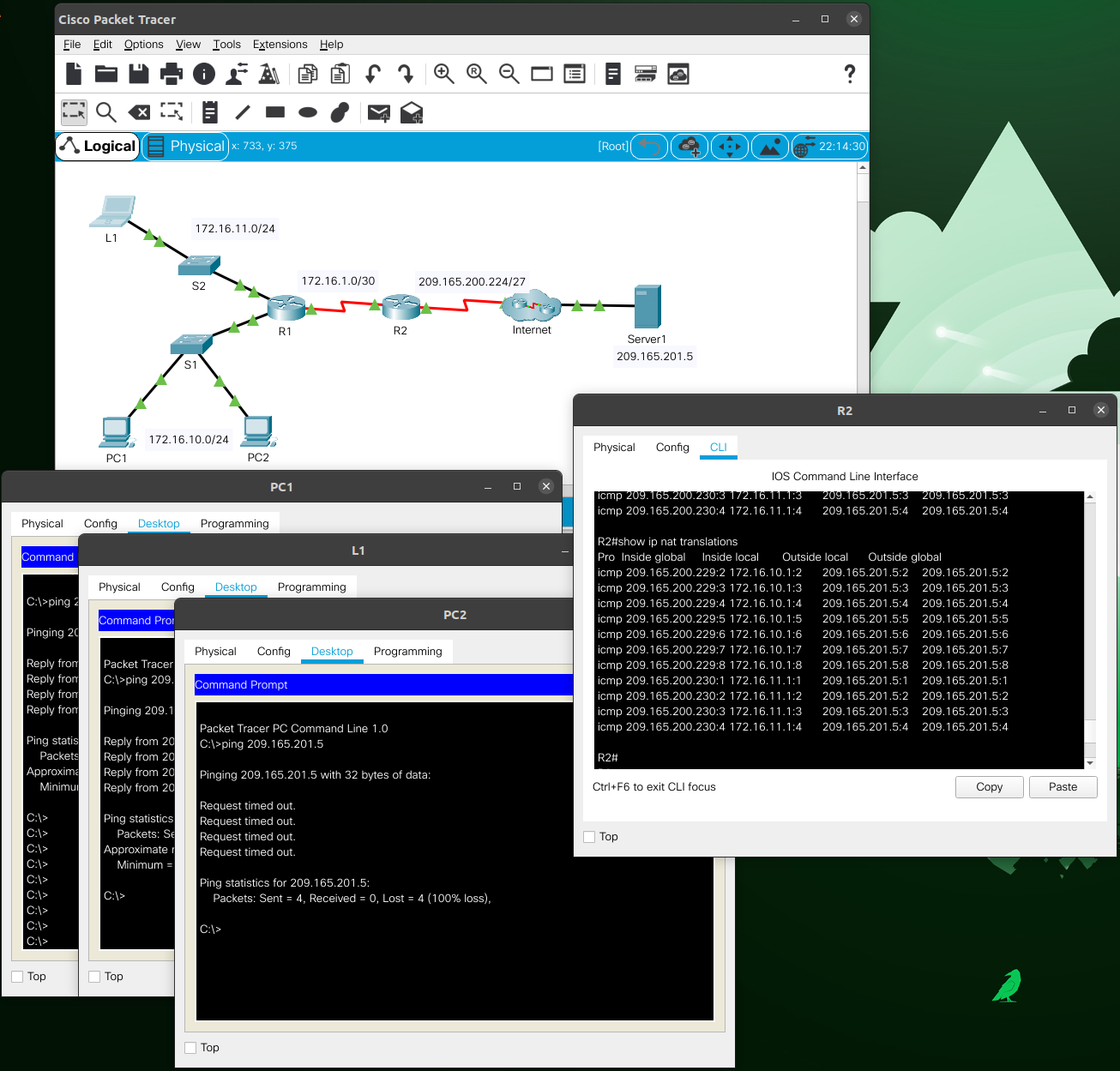
Task: Launch the Activity Wizard icon
Action: tap(237, 74)
